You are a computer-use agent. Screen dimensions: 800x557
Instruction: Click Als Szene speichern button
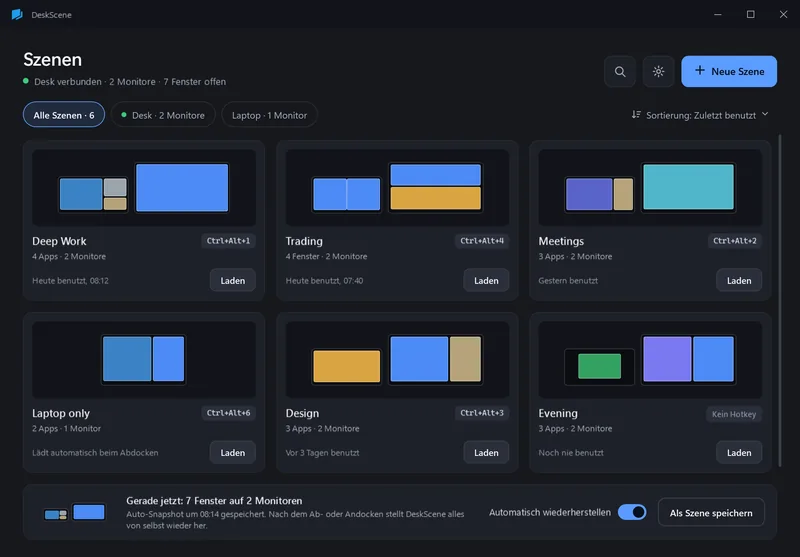[711, 513]
